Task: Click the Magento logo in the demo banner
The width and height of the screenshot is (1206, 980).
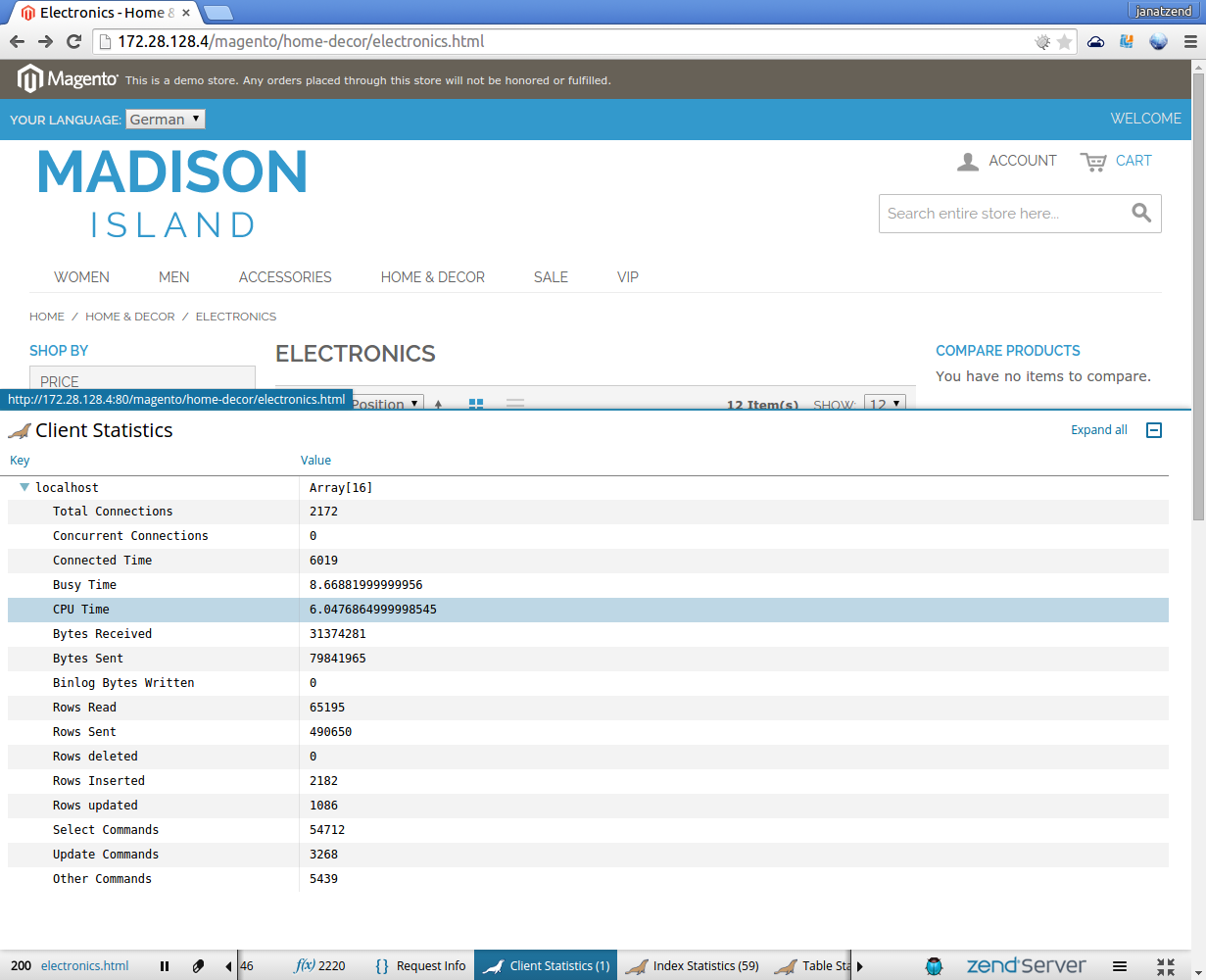Action: [x=68, y=79]
